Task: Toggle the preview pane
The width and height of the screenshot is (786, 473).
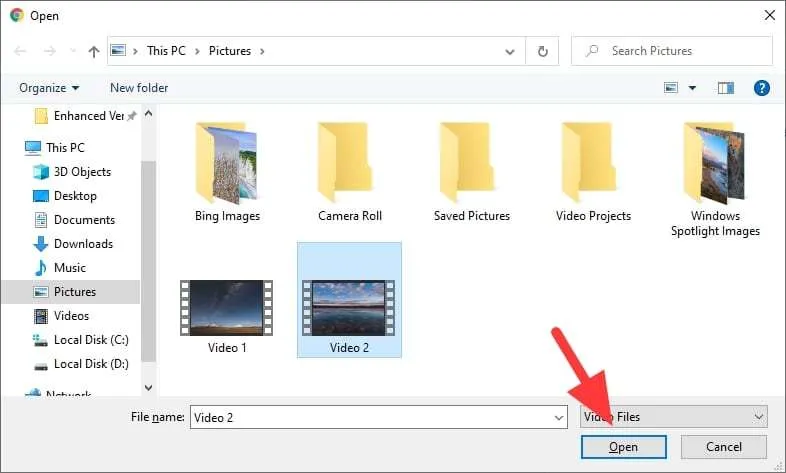Action: [725, 88]
